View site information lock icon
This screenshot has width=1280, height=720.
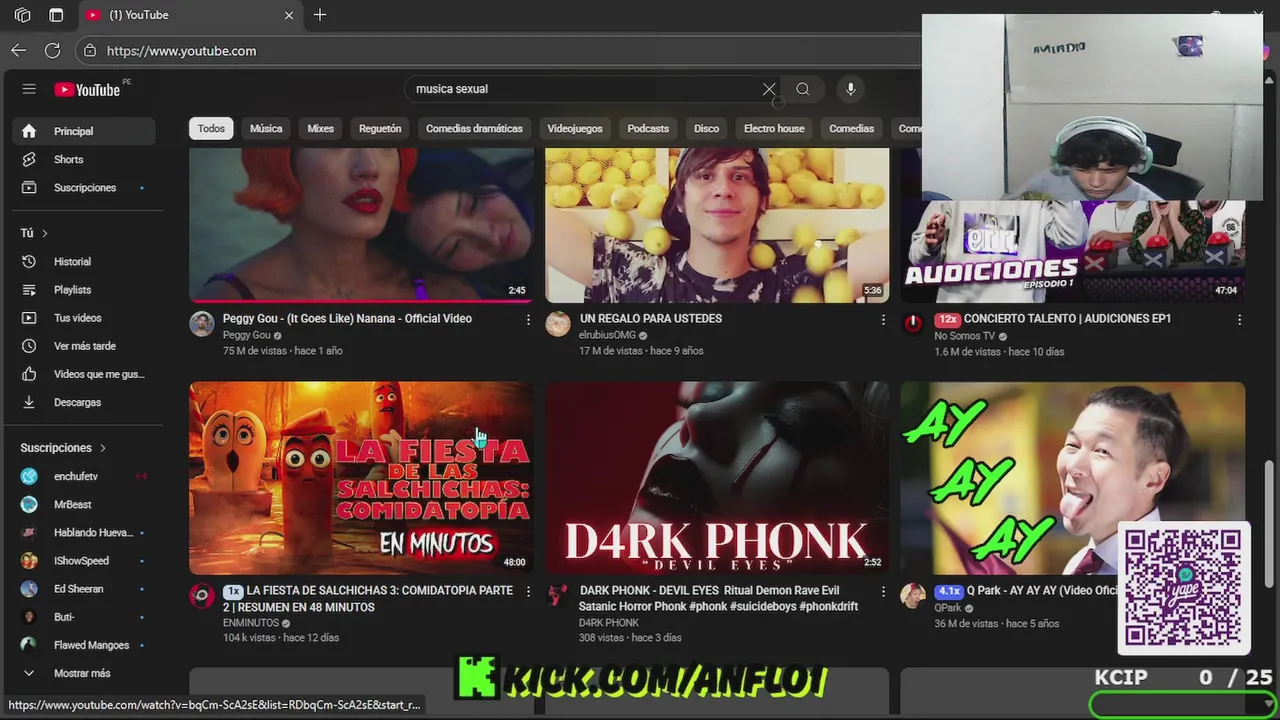point(90,50)
